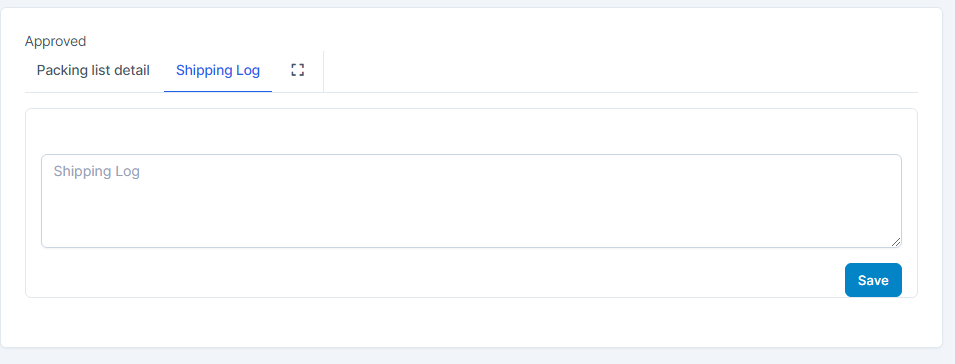Toggle fullscreen mode for the tab panel

click(x=297, y=70)
